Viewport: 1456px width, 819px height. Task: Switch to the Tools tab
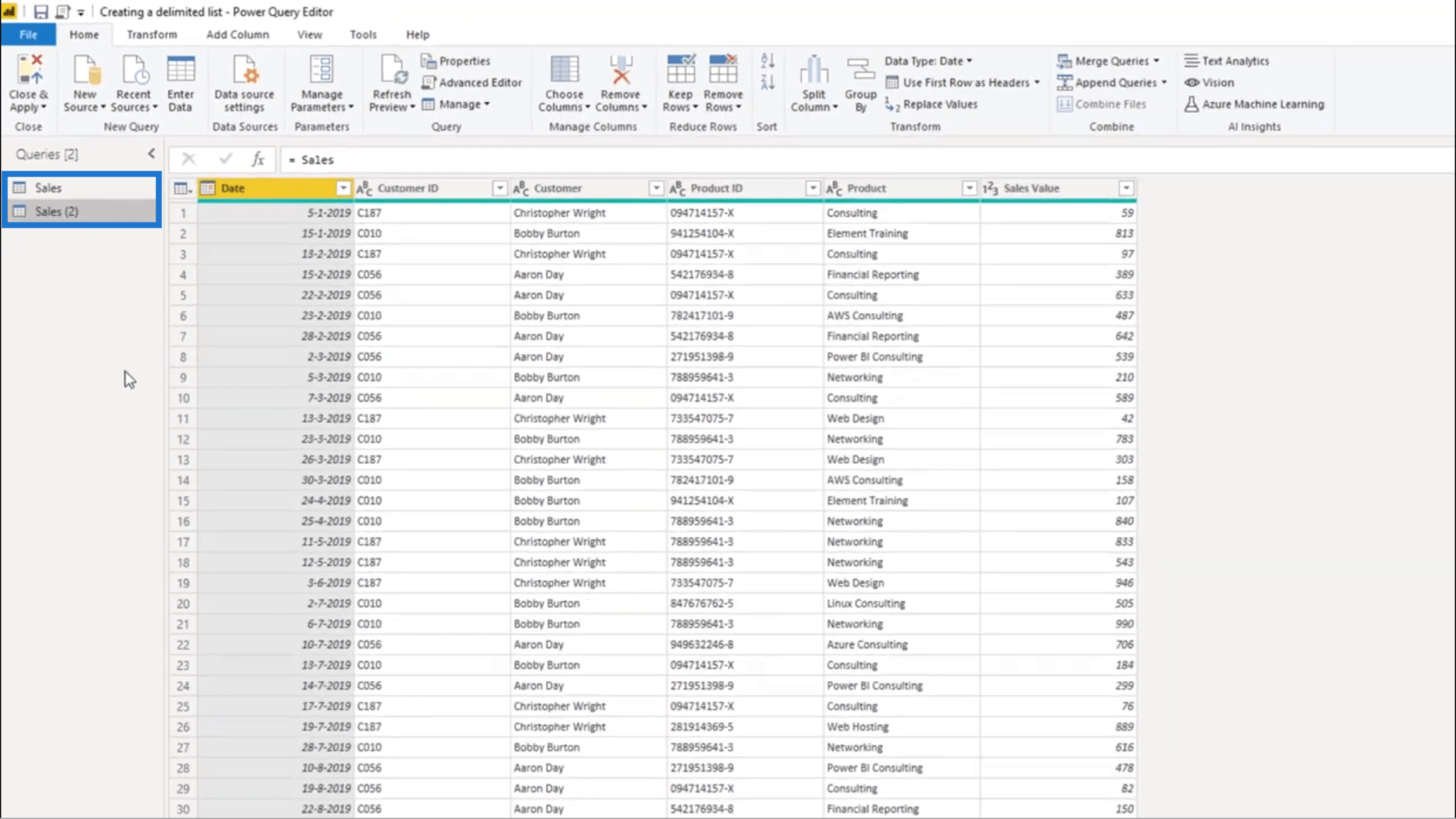(363, 35)
